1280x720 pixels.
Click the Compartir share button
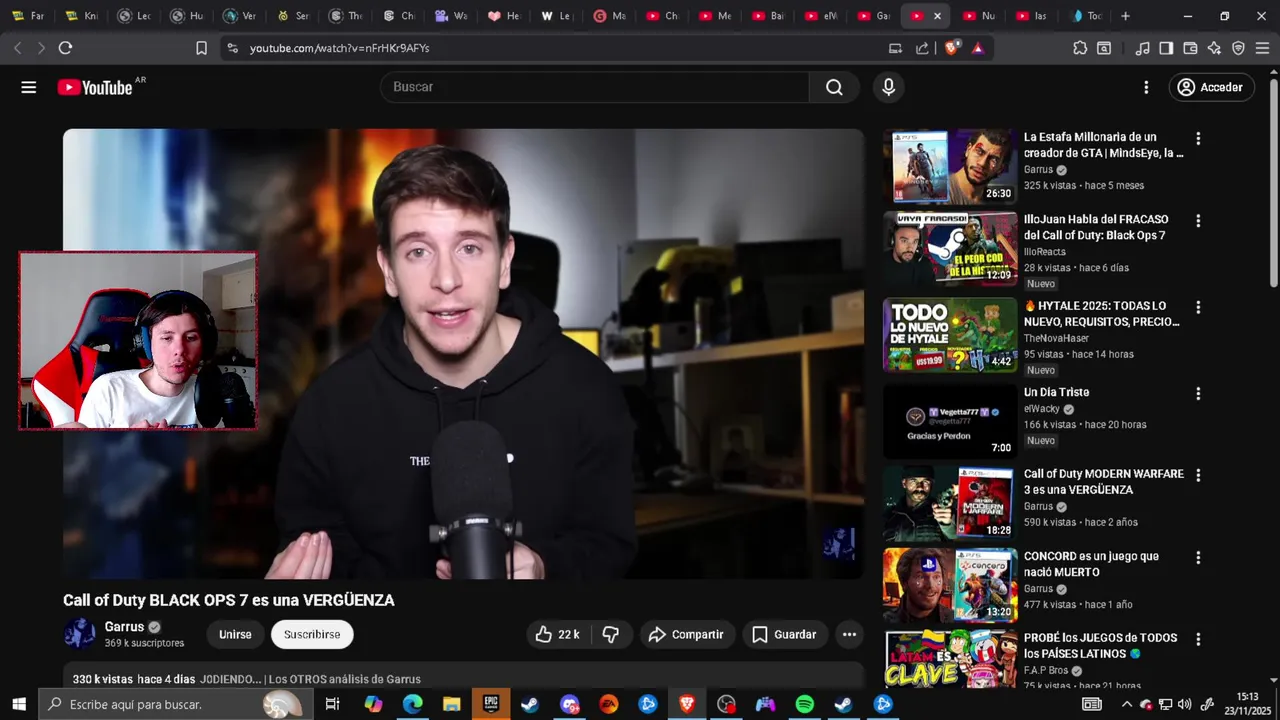(686, 634)
